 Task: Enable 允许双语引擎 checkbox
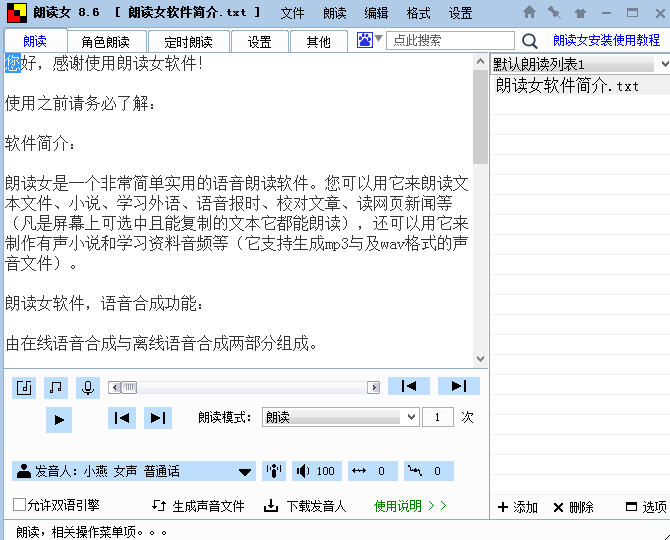point(19,505)
